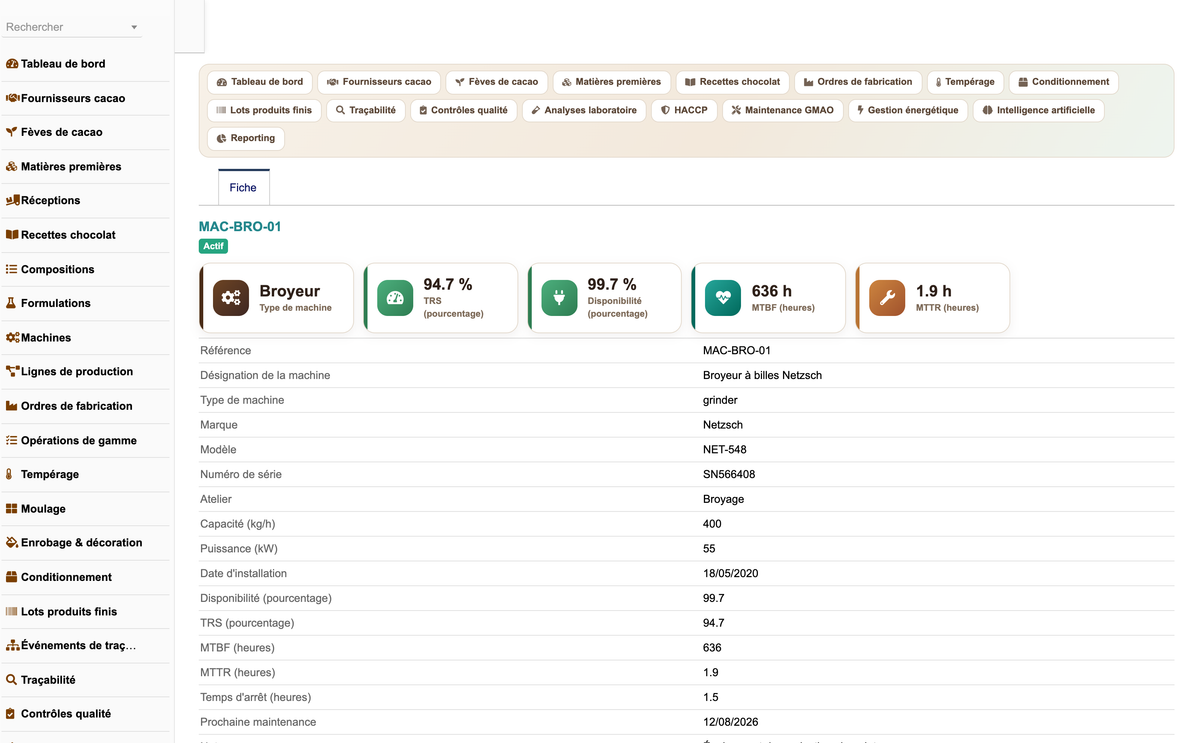Click the Traçabilité magnifier icon in sidebar

pos(12,680)
